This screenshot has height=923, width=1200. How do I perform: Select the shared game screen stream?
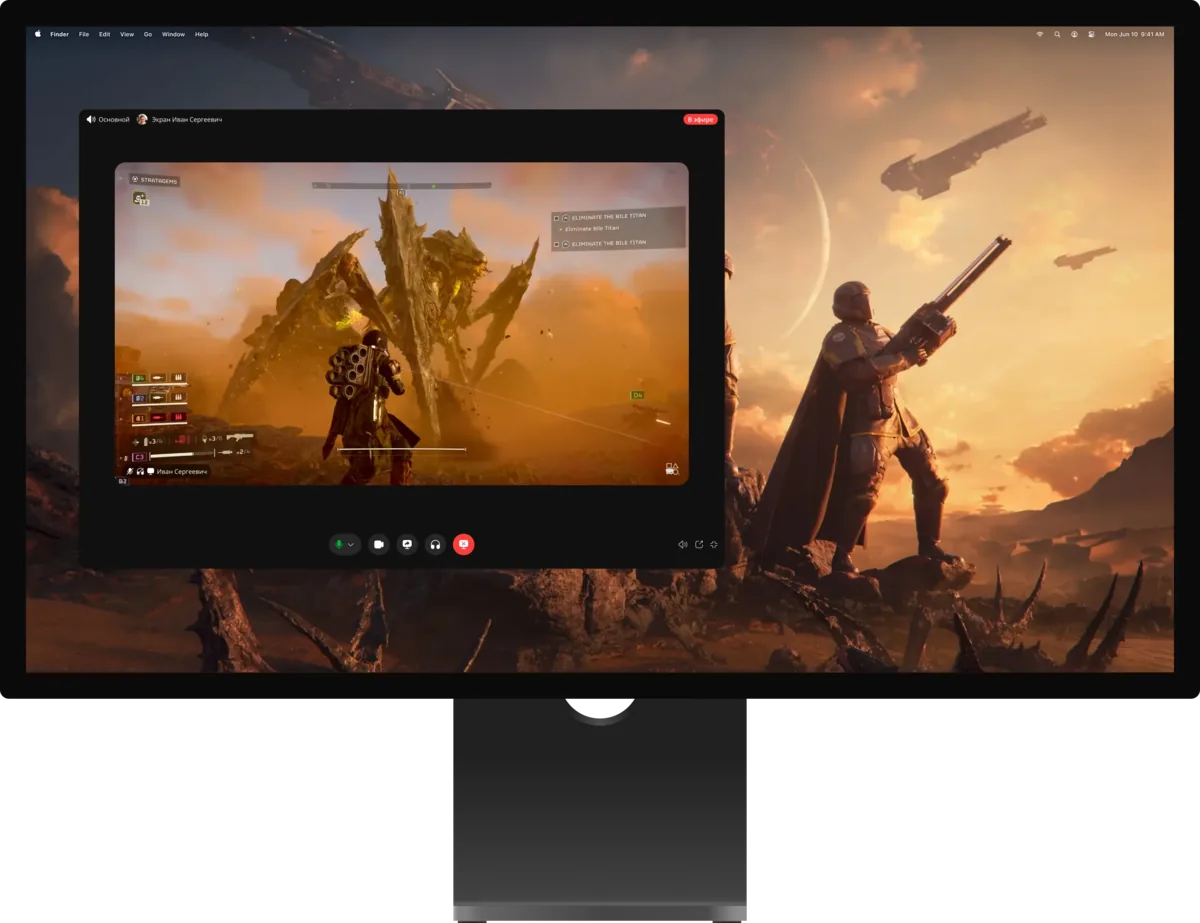tap(402, 324)
